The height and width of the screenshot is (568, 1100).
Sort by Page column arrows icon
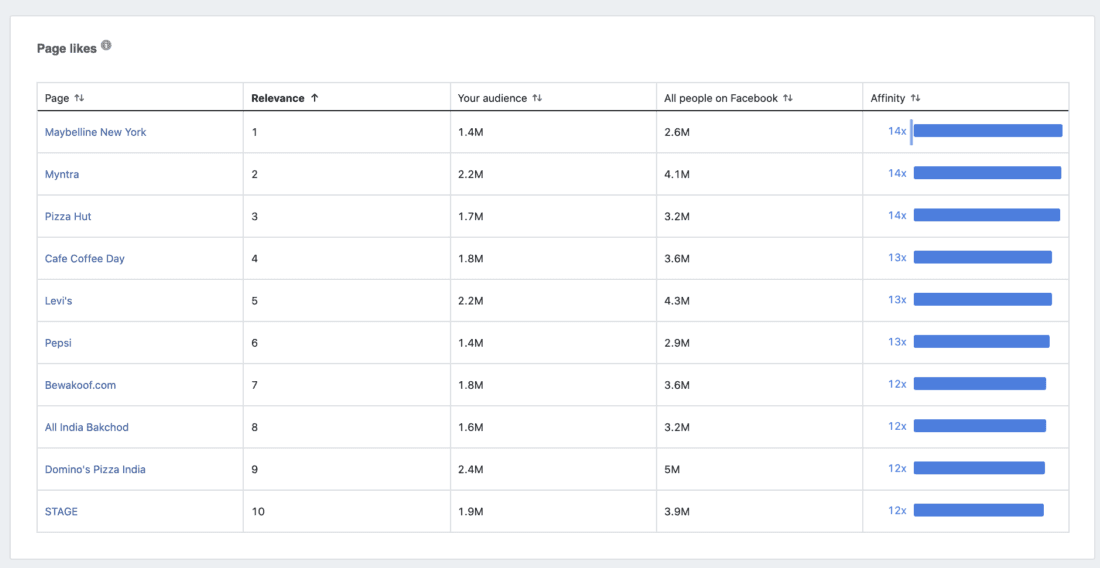[79, 98]
